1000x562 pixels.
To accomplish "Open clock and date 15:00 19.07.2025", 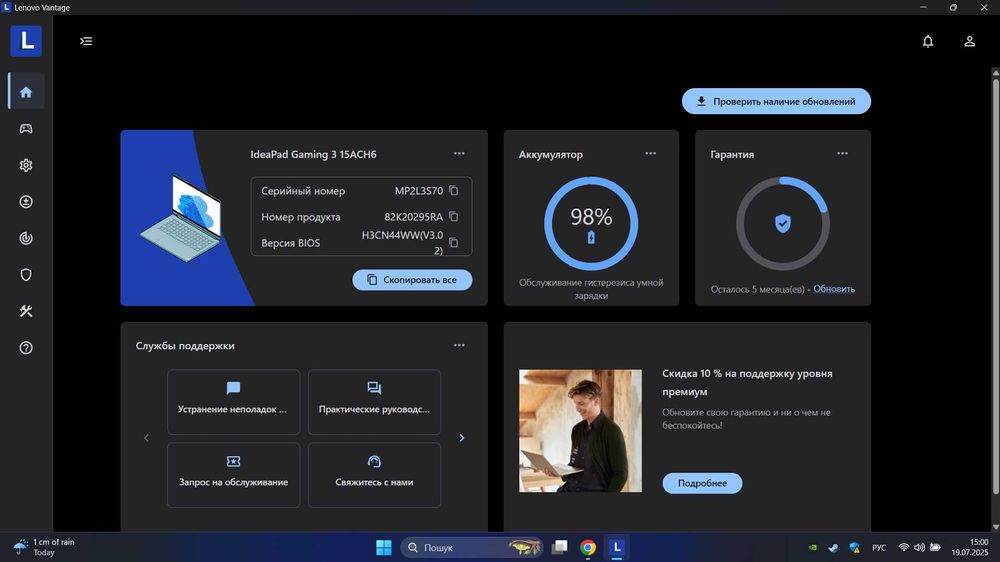I will [970, 547].
